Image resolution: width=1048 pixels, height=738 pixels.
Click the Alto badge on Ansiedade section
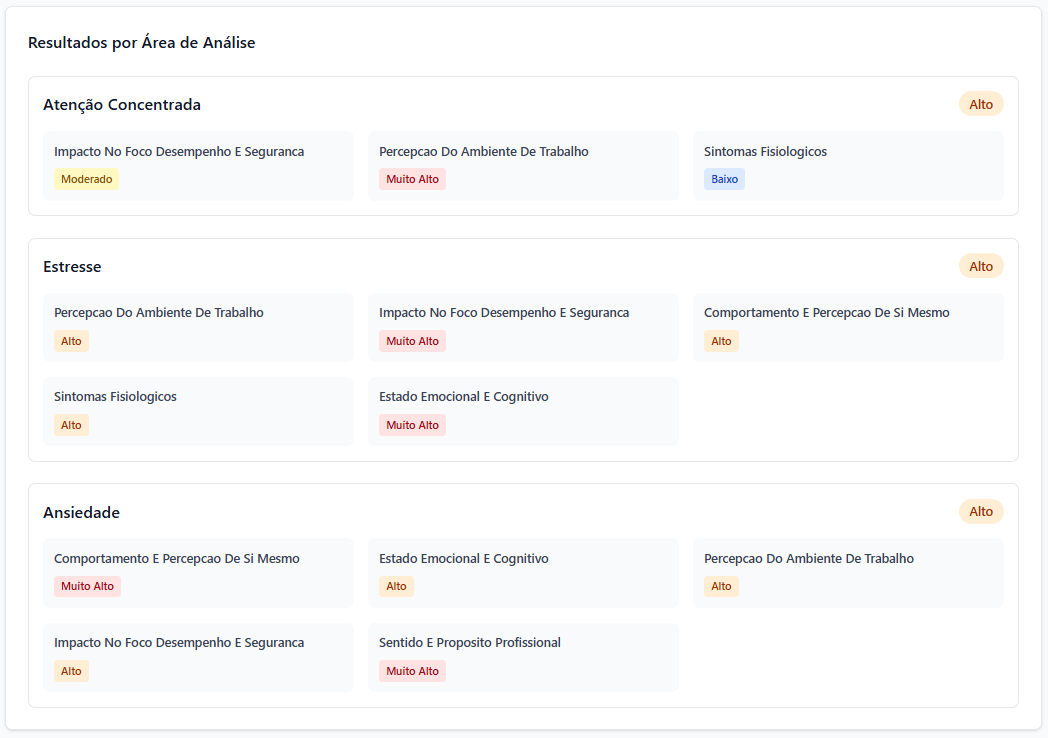coord(981,511)
